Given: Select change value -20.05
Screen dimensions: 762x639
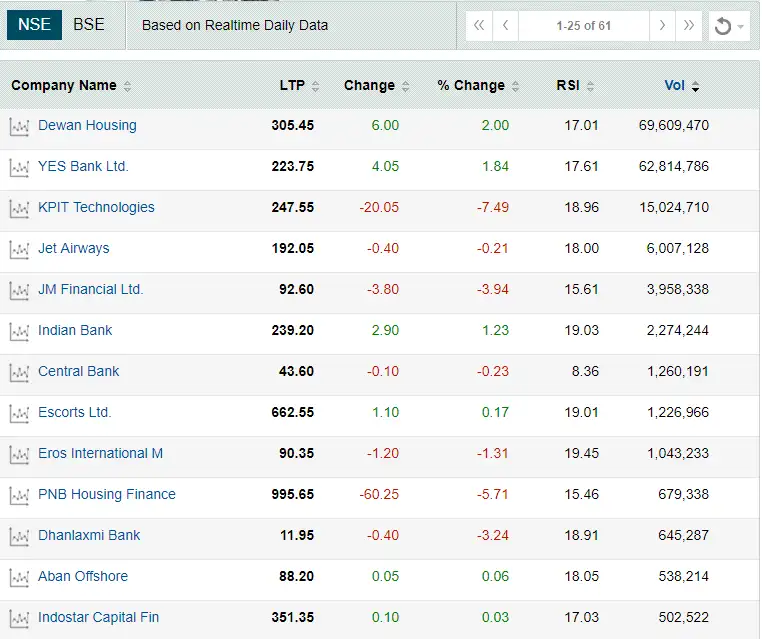Looking at the screenshot, I should [x=379, y=207].
